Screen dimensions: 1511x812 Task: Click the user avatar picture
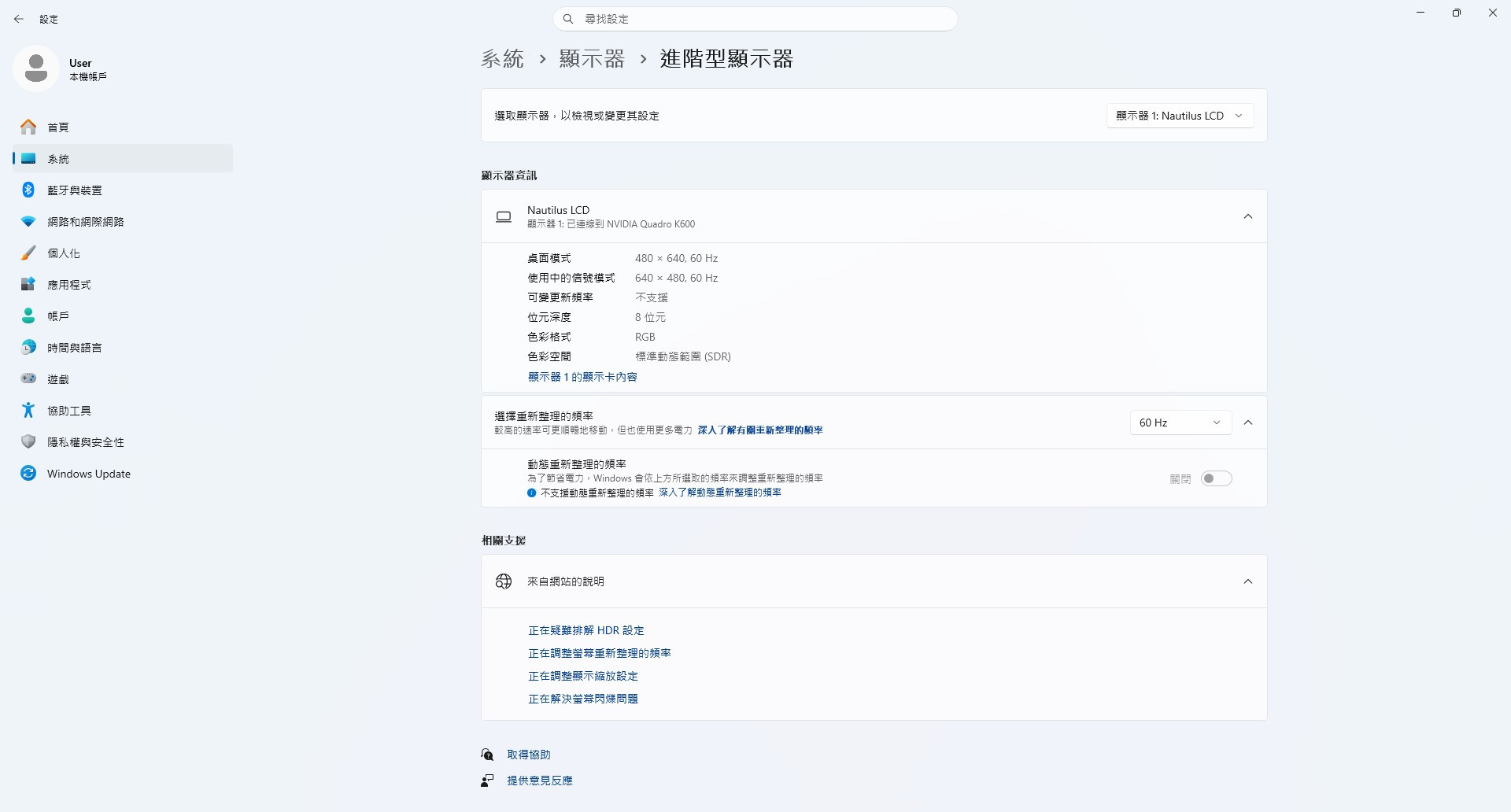(36, 68)
